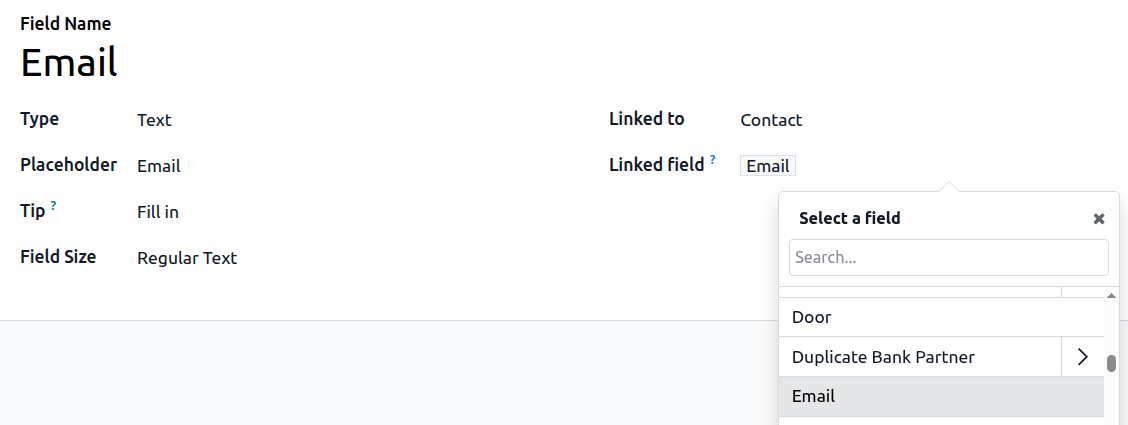Click the field list scroll-up arrow
This screenshot has height=425, width=1128.
tap(1111, 296)
